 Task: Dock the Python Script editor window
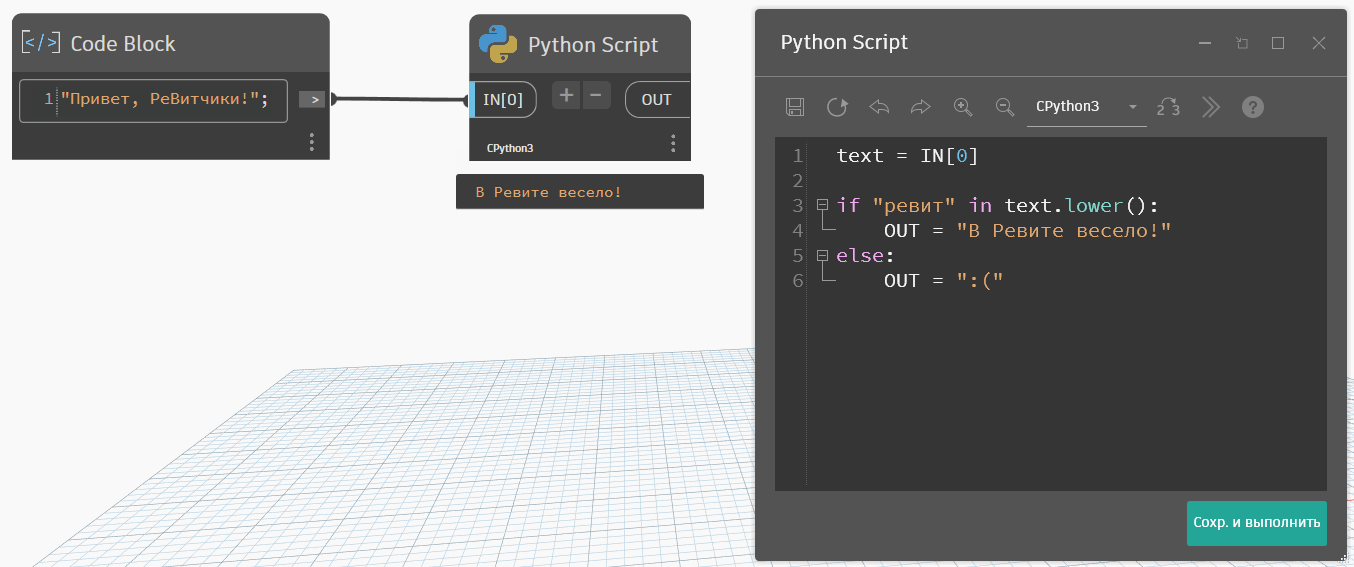click(x=1241, y=43)
